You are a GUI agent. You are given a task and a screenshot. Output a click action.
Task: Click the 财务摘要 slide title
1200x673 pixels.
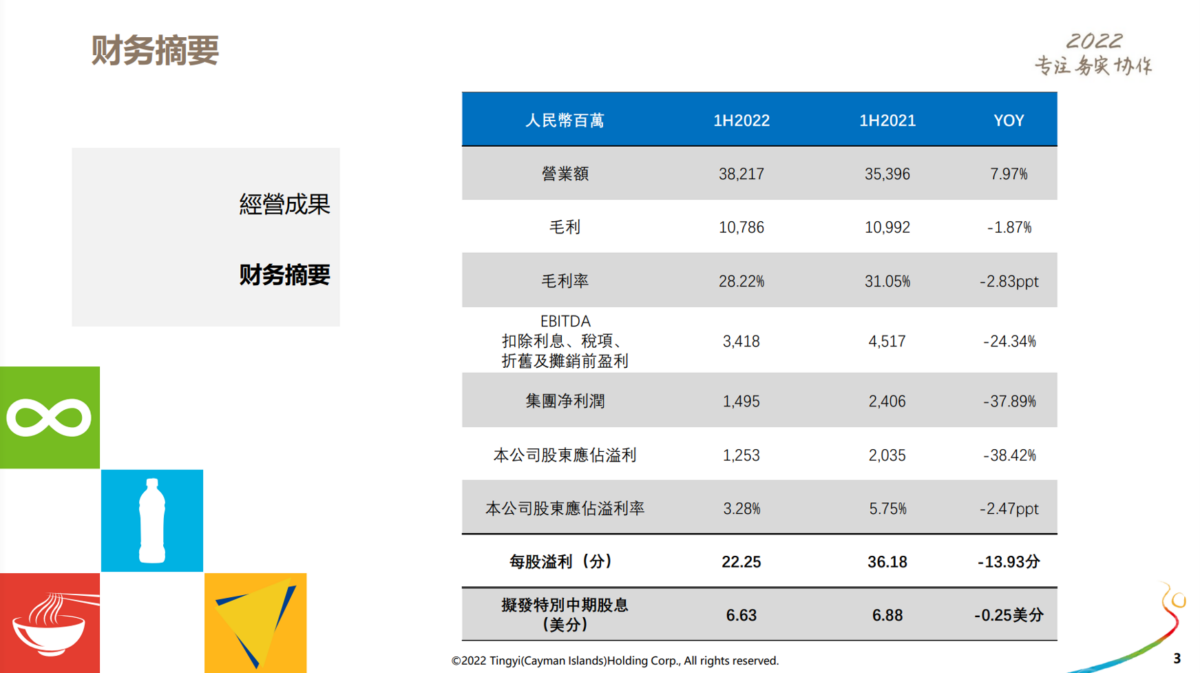pos(155,50)
